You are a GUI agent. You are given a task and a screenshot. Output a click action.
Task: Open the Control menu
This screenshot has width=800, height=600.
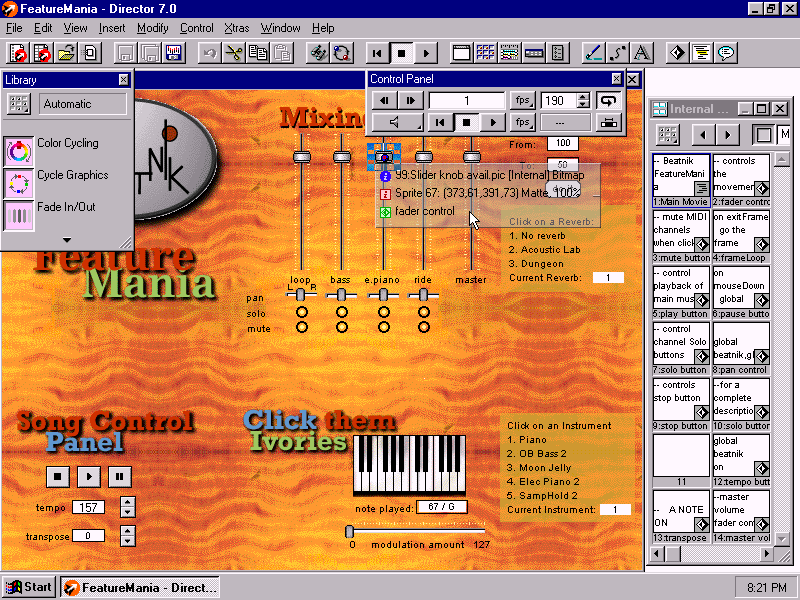click(x=196, y=28)
